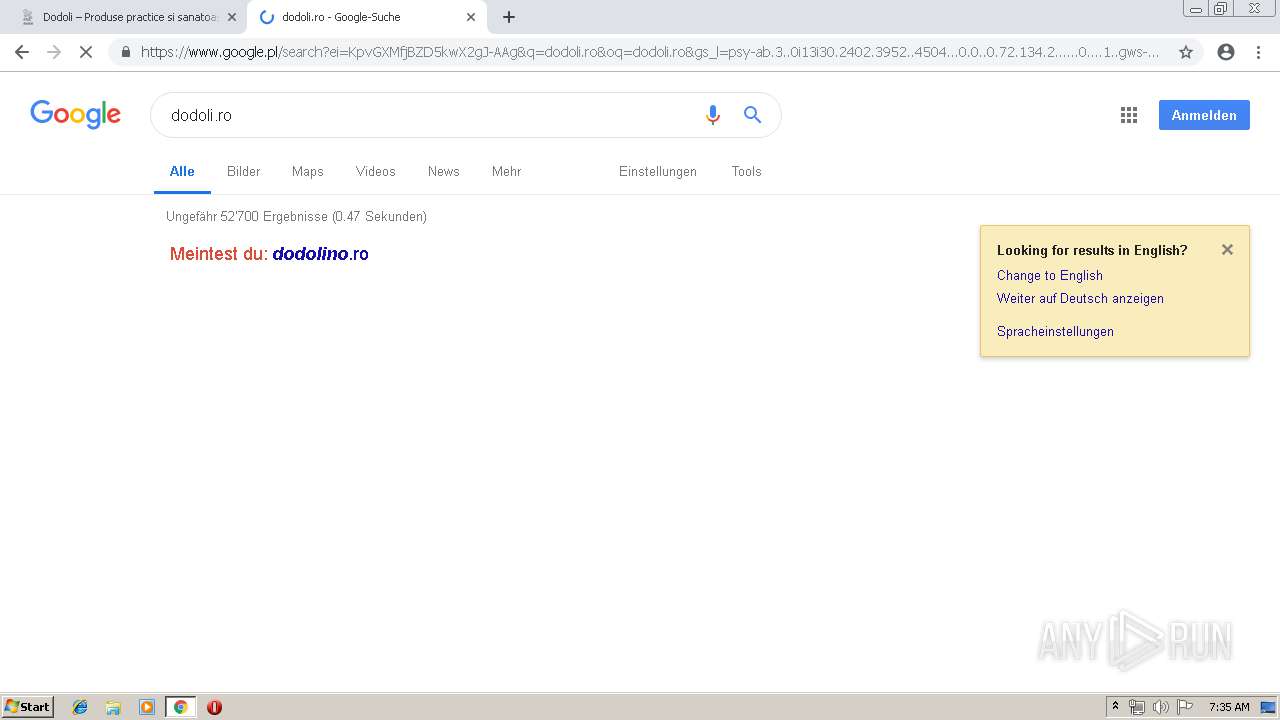Close the Dodoli – Produse practice tab
This screenshot has height=720, width=1280.
tap(232, 17)
